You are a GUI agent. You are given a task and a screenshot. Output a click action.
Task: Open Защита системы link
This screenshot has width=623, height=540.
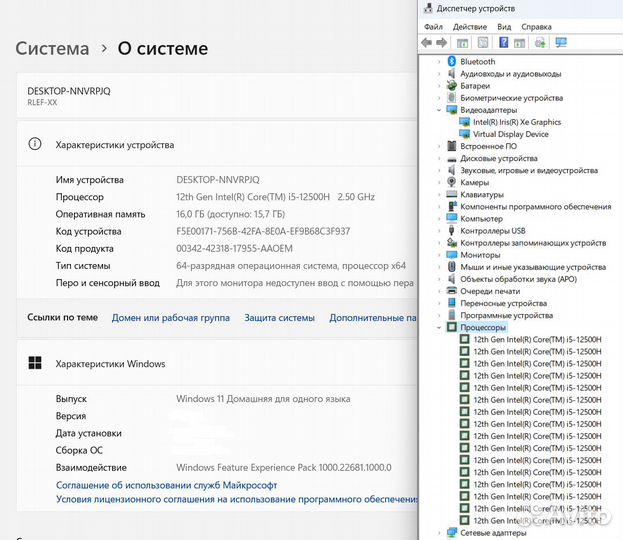[279, 318]
